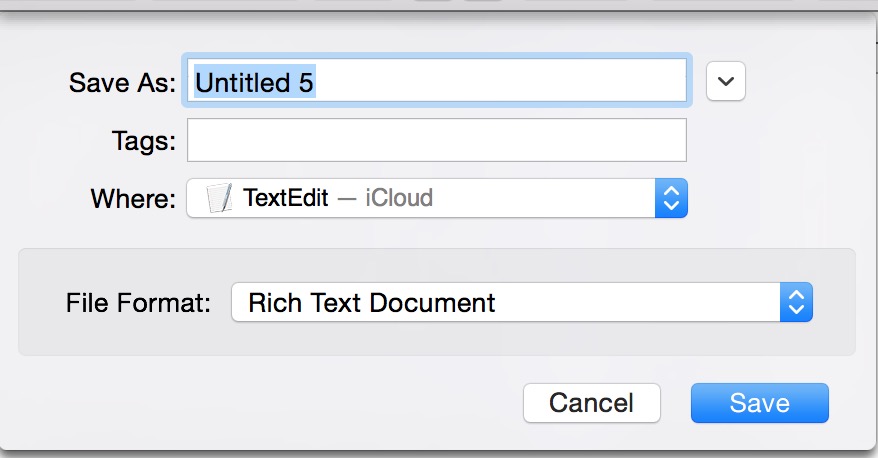Open the File Format popup menu
Screen dimensions: 878x458
click(522, 302)
